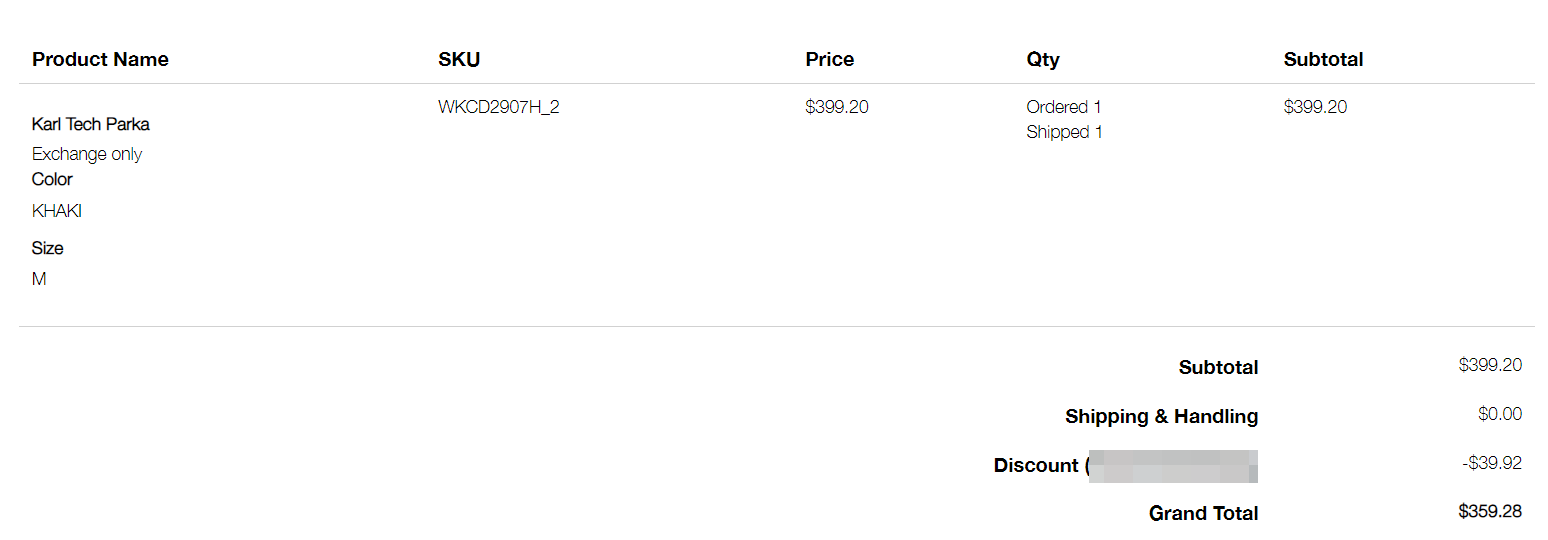Click the discount amount -$39.92
The width and height of the screenshot is (1548, 540).
pyautogui.click(x=1491, y=463)
